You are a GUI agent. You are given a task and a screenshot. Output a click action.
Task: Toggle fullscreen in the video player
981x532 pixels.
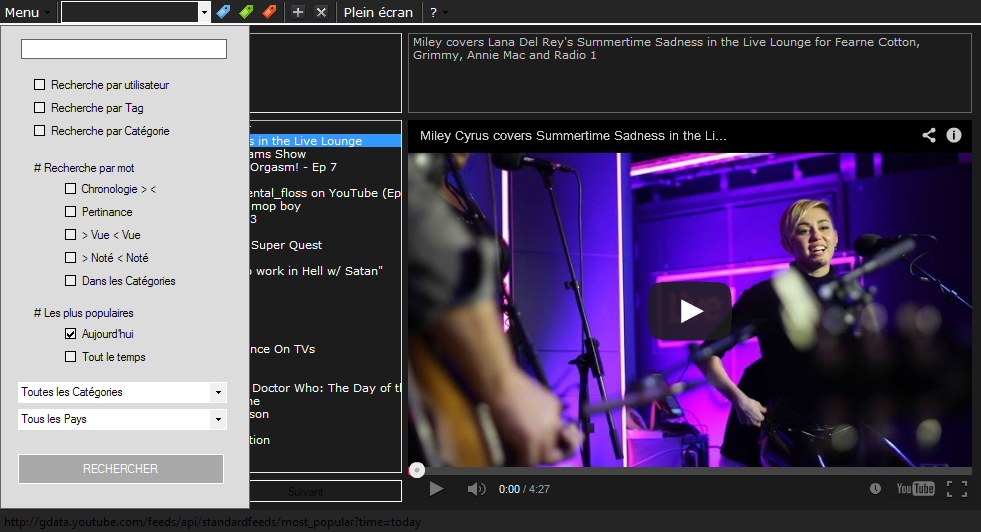pyautogui.click(x=957, y=489)
